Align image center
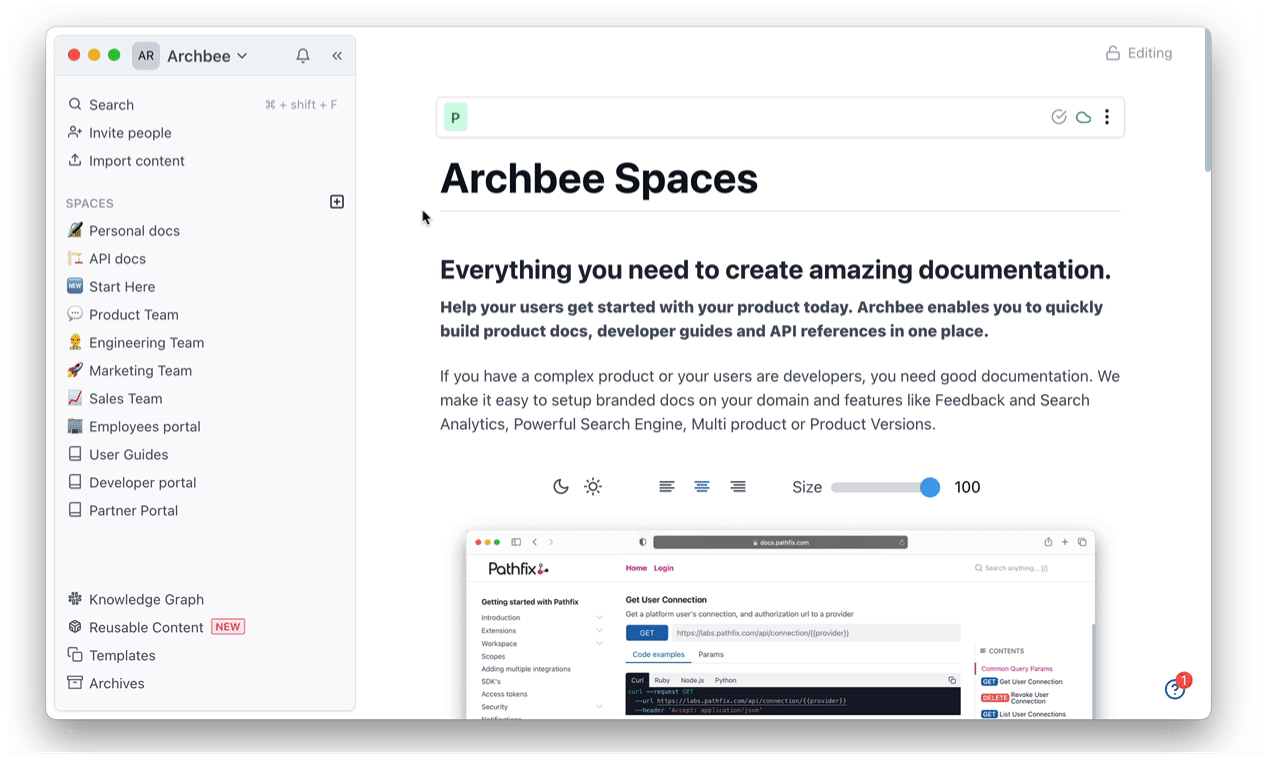 [702, 487]
